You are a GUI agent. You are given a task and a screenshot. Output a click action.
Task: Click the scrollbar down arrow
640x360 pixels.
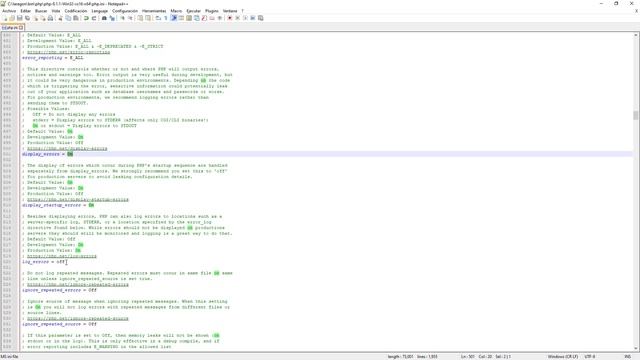pyautogui.click(x=636, y=348)
